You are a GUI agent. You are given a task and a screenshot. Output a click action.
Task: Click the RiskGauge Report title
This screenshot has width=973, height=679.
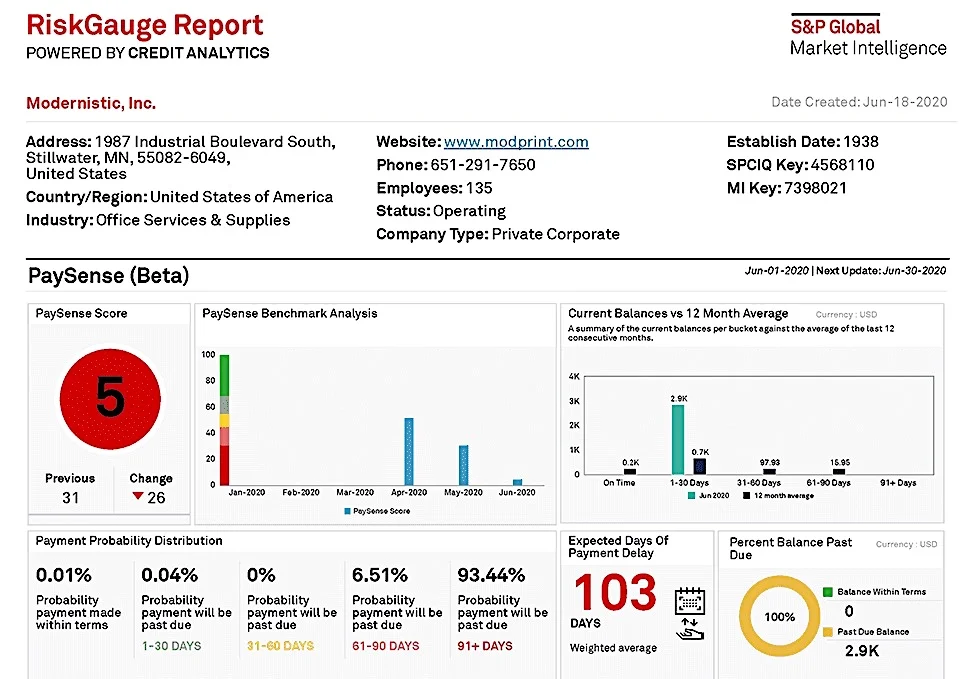click(145, 25)
